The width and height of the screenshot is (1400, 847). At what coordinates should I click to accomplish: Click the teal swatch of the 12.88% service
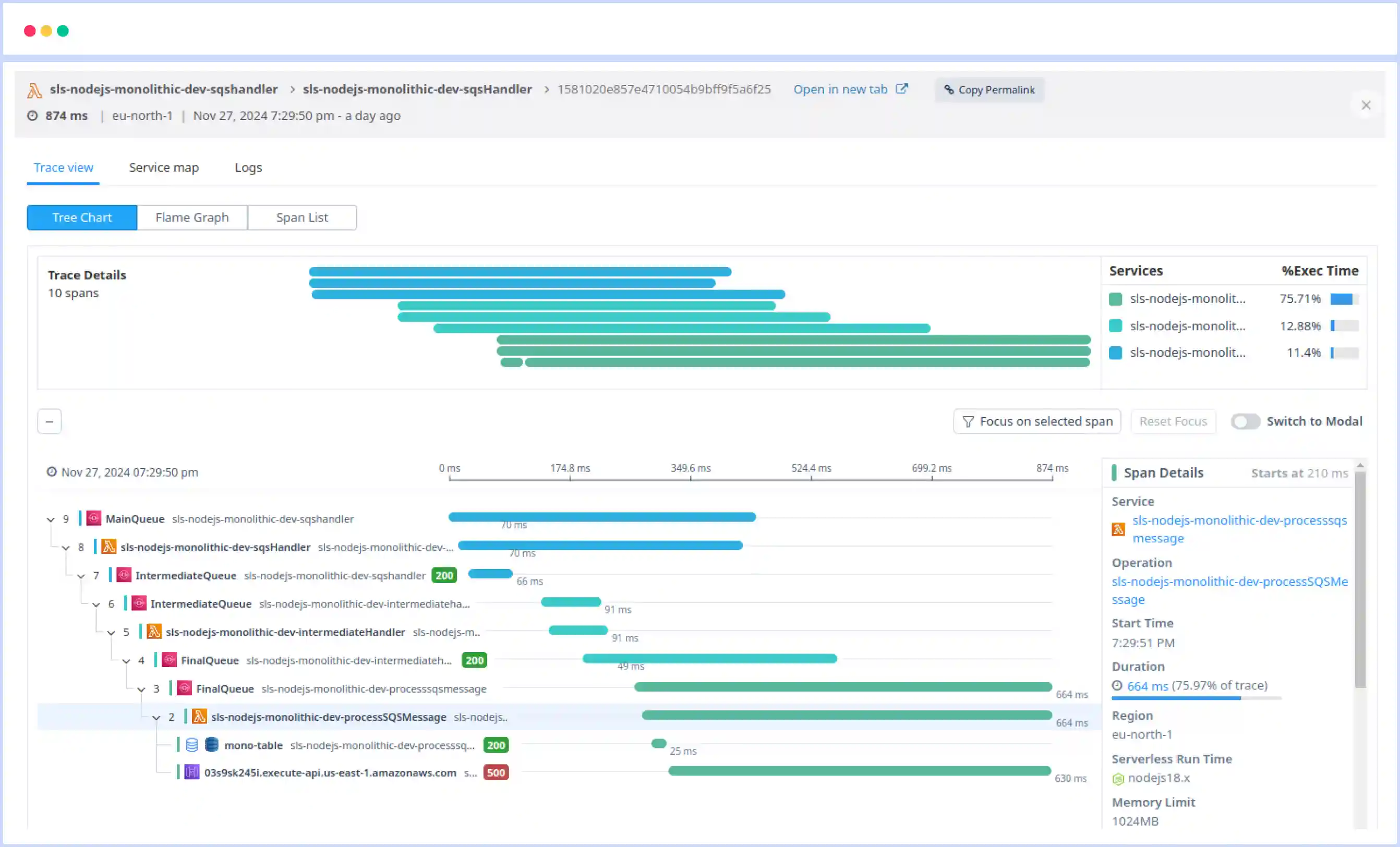click(x=1115, y=325)
